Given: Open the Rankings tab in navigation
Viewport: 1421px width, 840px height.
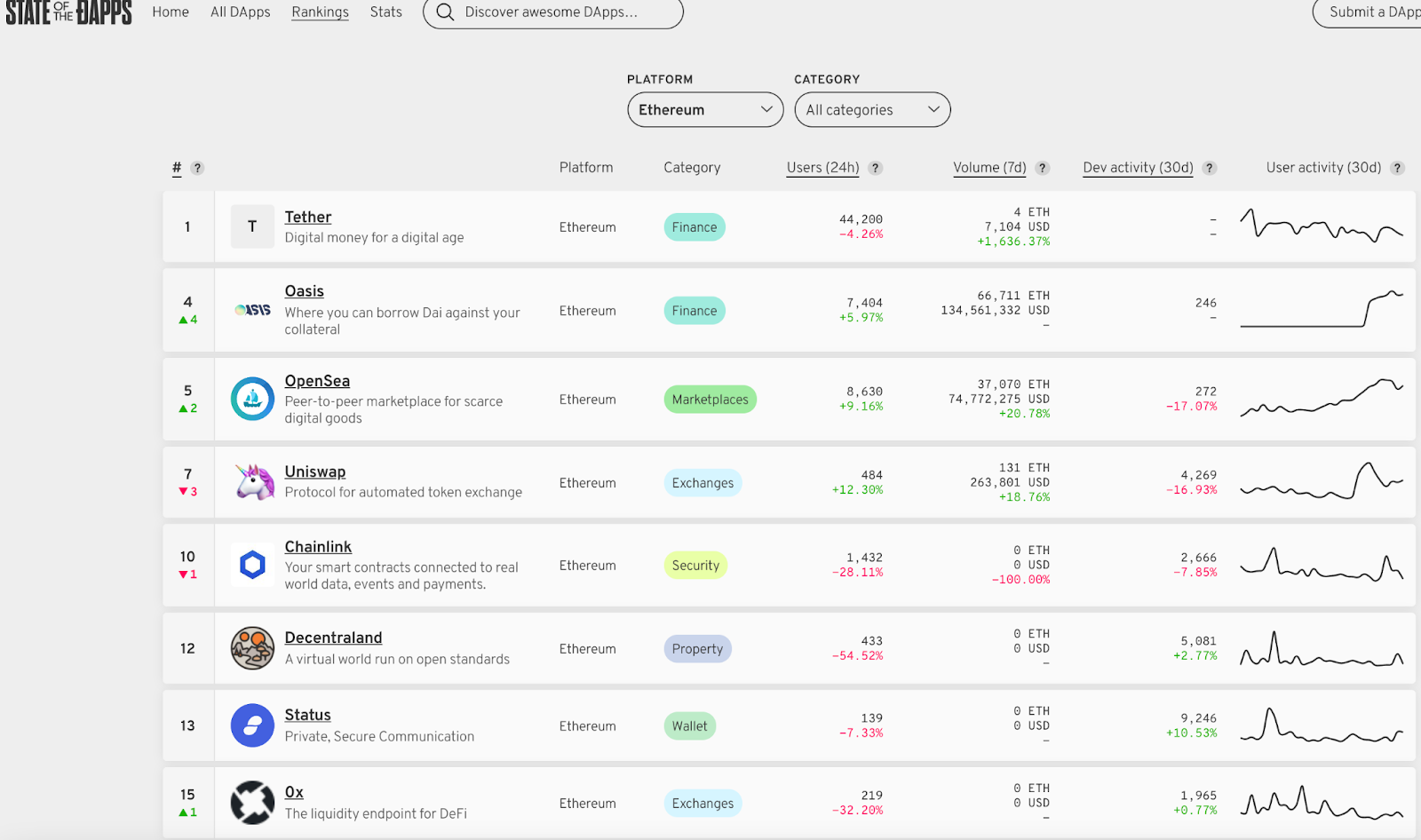Looking at the screenshot, I should coord(320,12).
